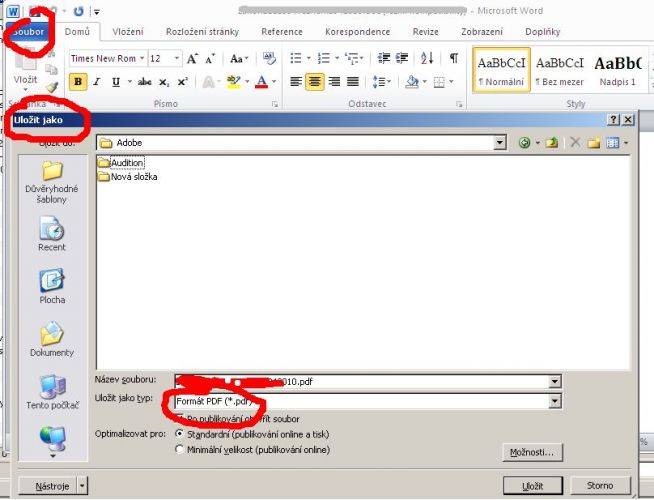
Task: Align text right
Action: (334, 81)
